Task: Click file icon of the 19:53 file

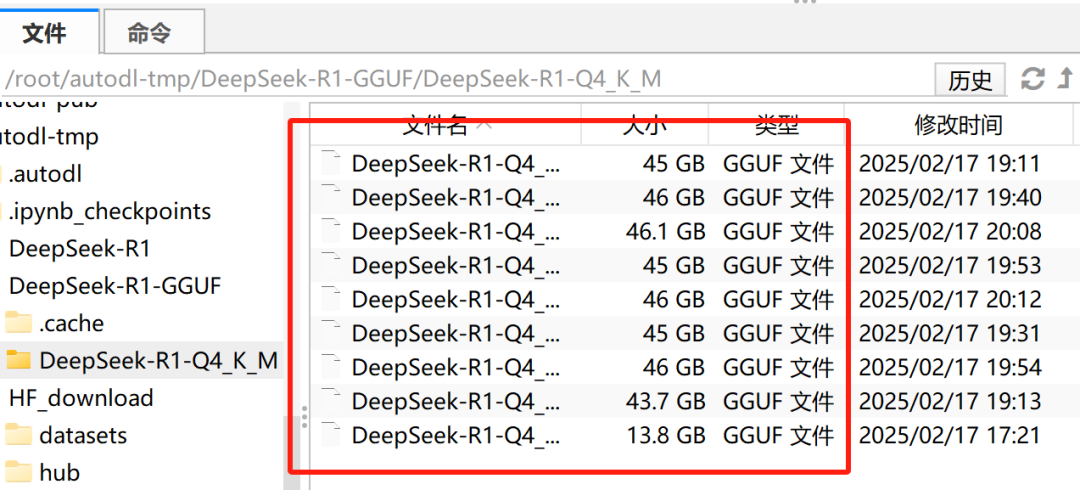Action: (x=332, y=265)
